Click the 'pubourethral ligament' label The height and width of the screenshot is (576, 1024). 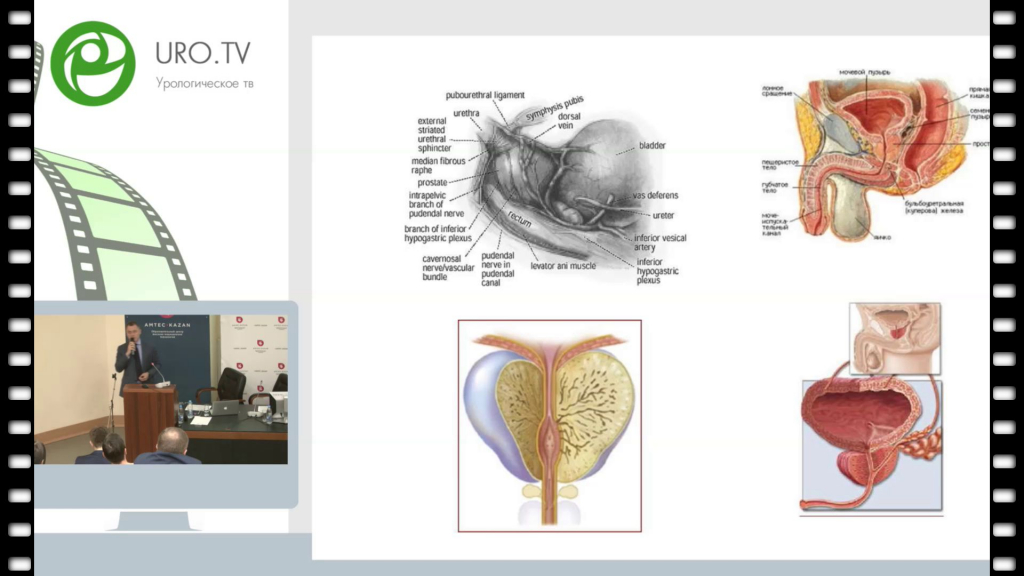point(485,95)
